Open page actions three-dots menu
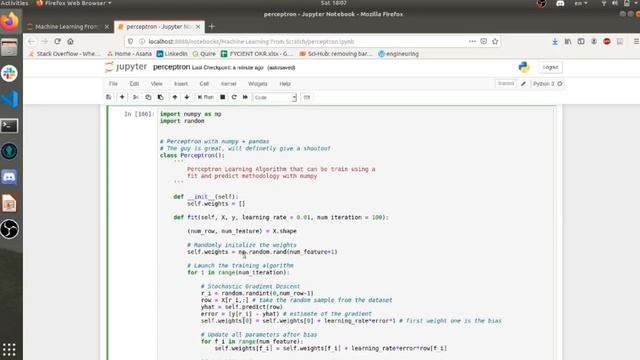This screenshot has width=640, height=360. click(472, 41)
